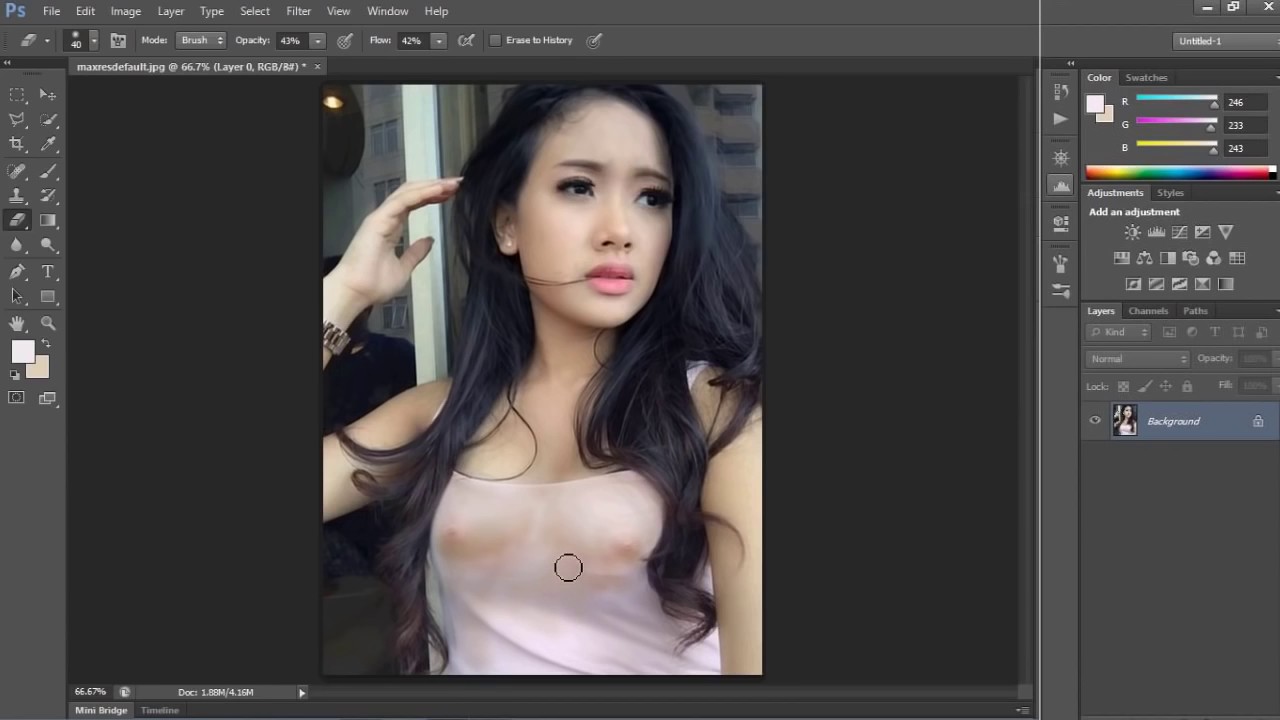Select the Horizontal Type tool

[47, 272]
